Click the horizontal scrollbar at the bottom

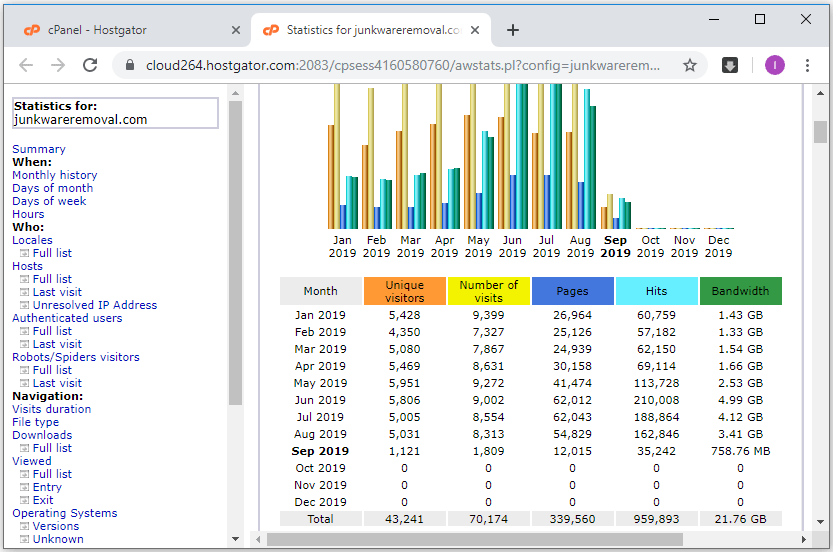(x=475, y=539)
